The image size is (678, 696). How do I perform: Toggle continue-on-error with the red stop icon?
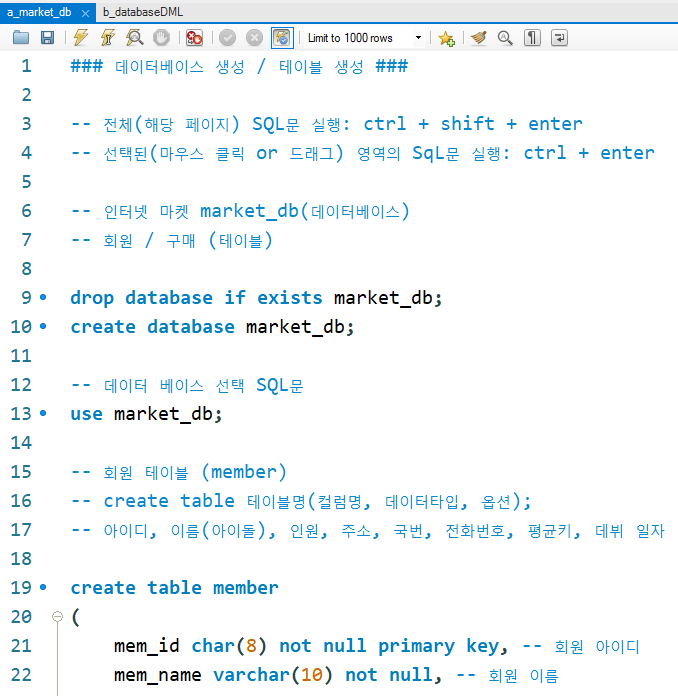[194, 38]
